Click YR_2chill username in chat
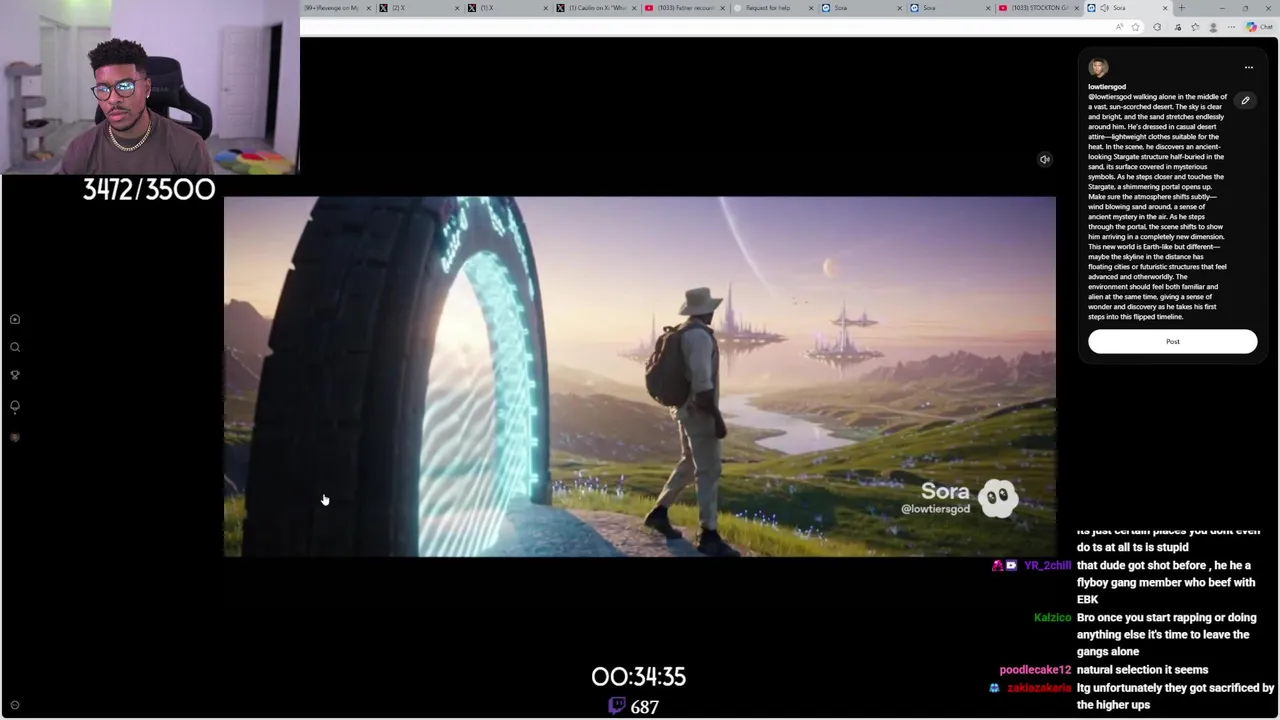Viewport: 1280px width, 720px height. tap(1047, 566)
